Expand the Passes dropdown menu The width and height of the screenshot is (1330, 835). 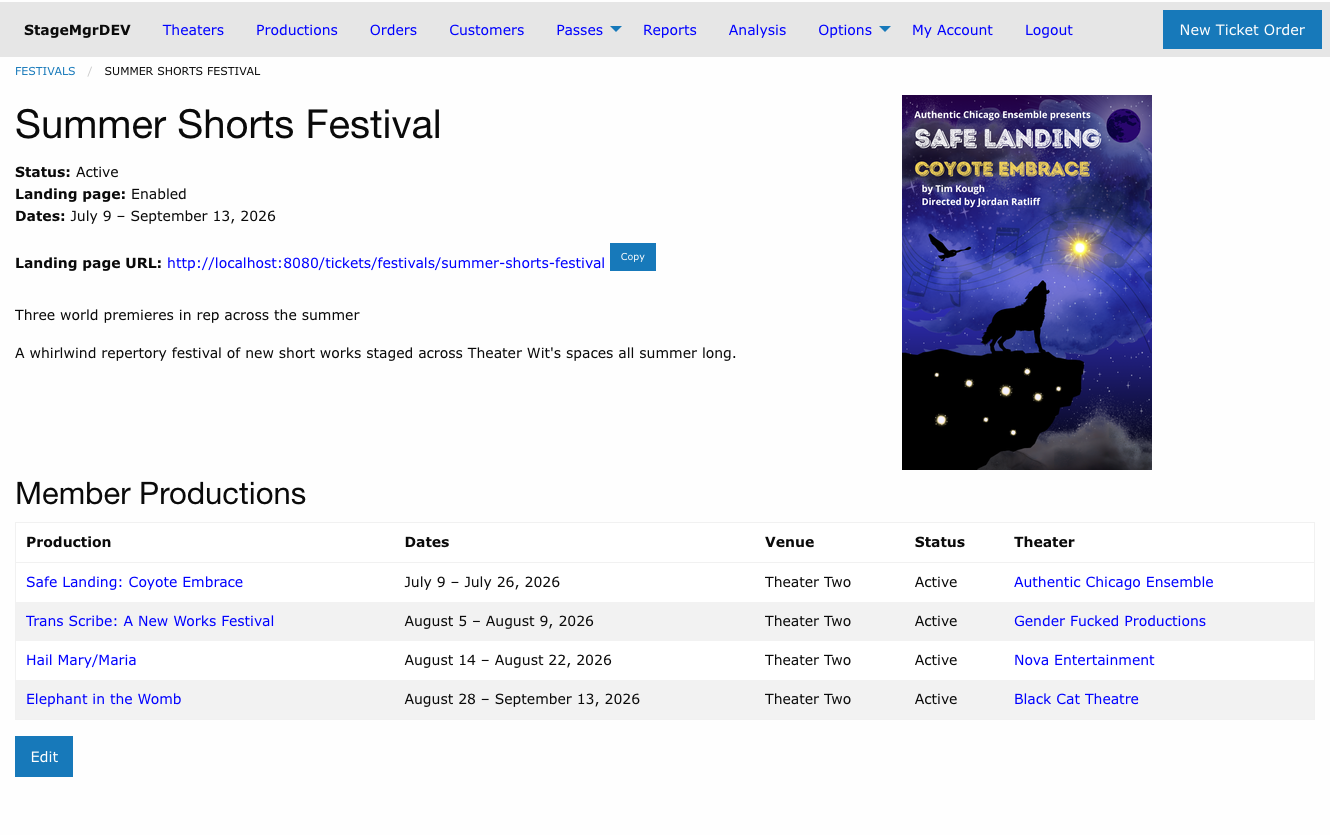[588, 30]
